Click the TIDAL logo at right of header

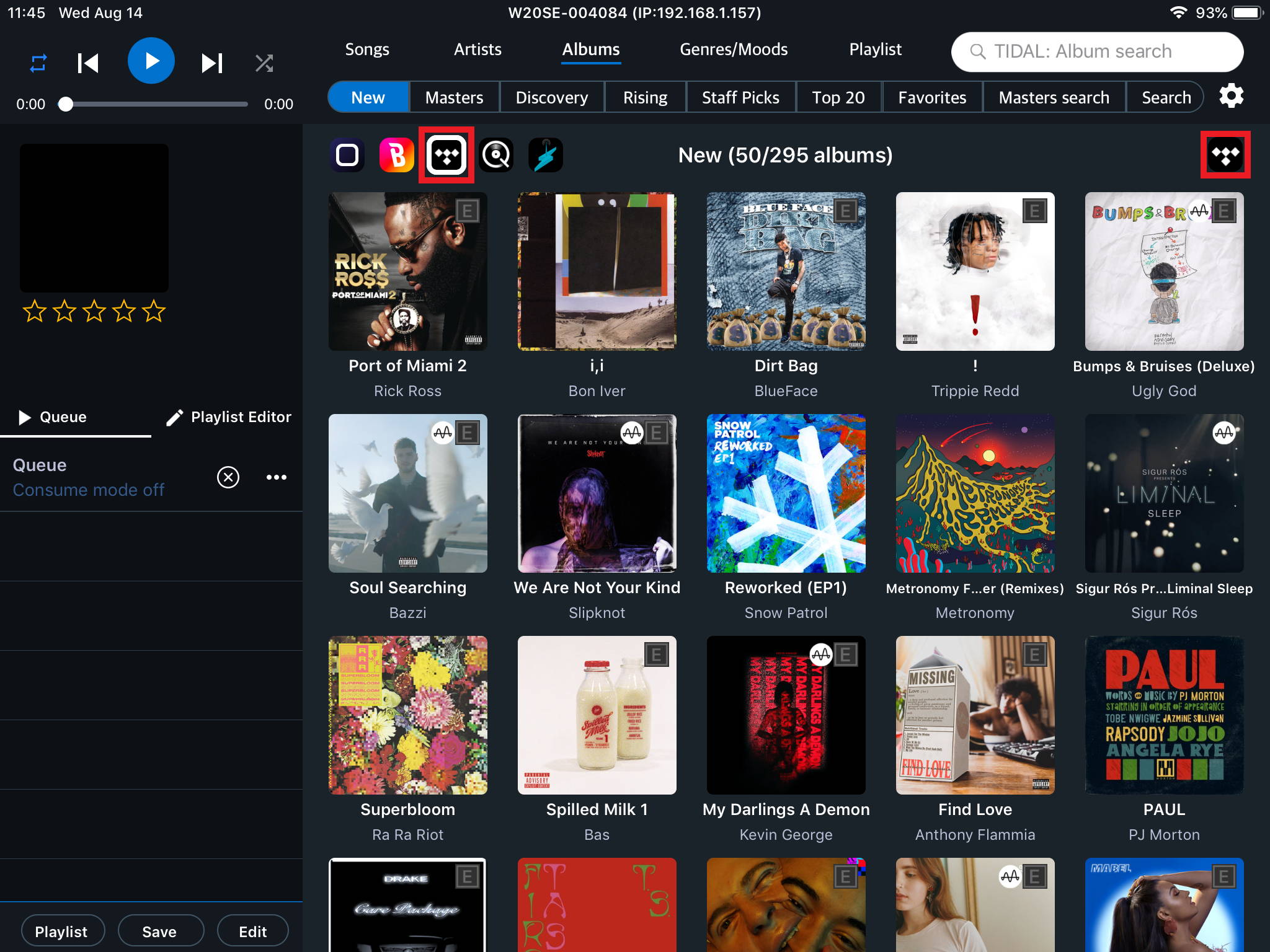[x=1225, y=155]
